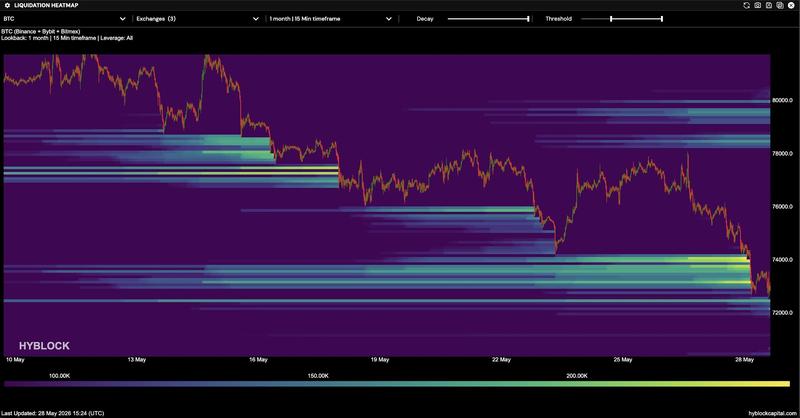Click the icon right of the camera icon
Viewport: 800px width, 418px height.
(769, 5)
